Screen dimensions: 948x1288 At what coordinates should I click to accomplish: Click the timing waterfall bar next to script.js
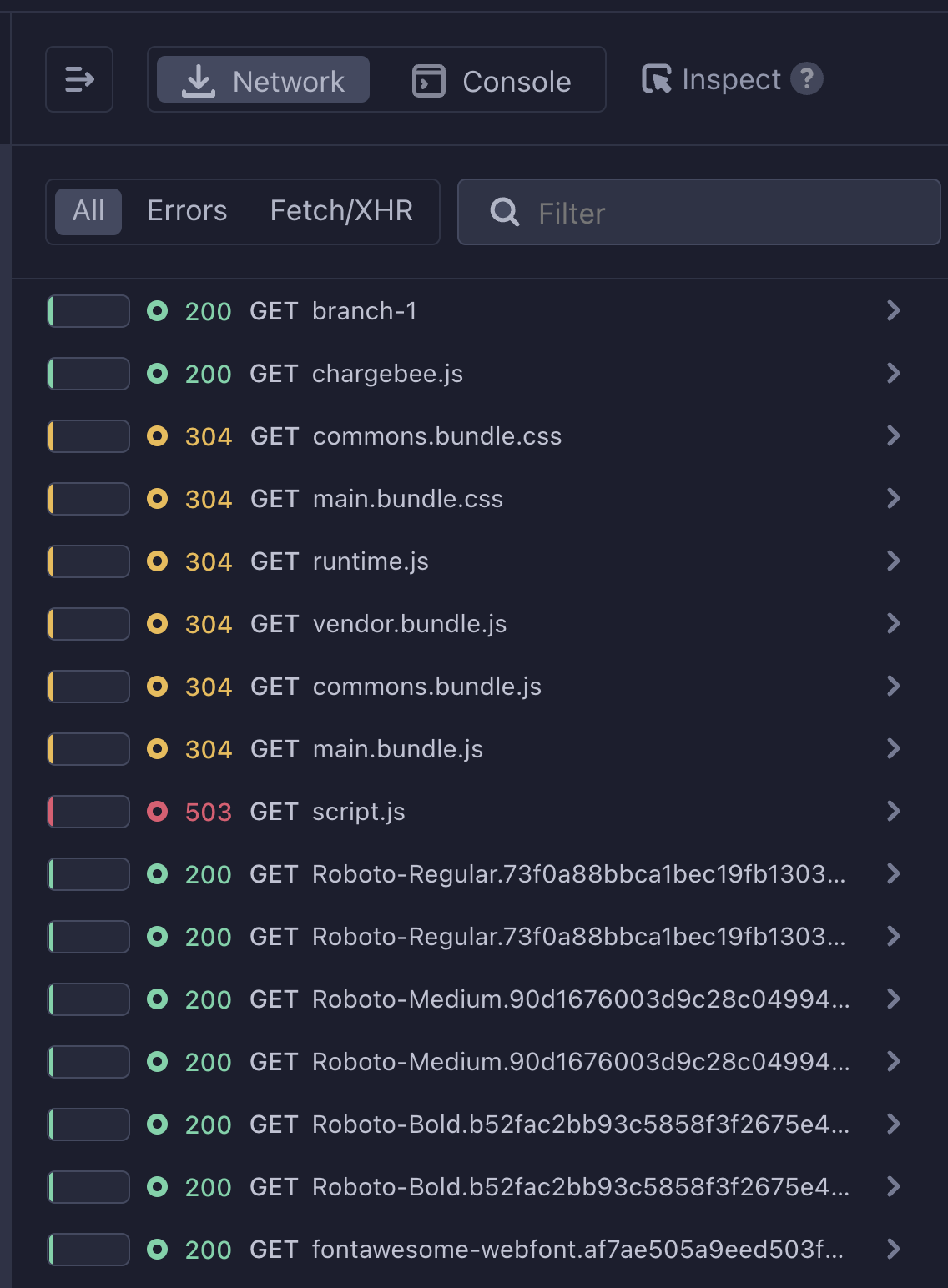88,811
